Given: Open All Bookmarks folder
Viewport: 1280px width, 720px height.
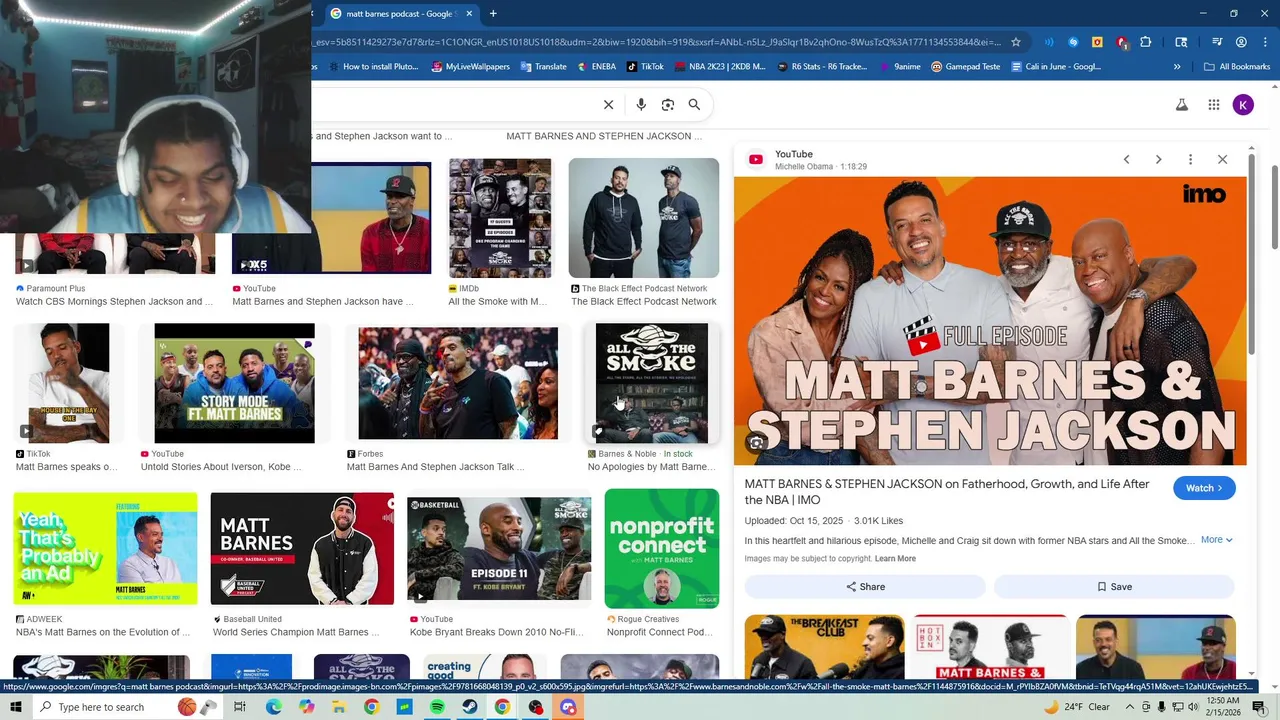Looking at the screenshot, I should [1236, 67].
